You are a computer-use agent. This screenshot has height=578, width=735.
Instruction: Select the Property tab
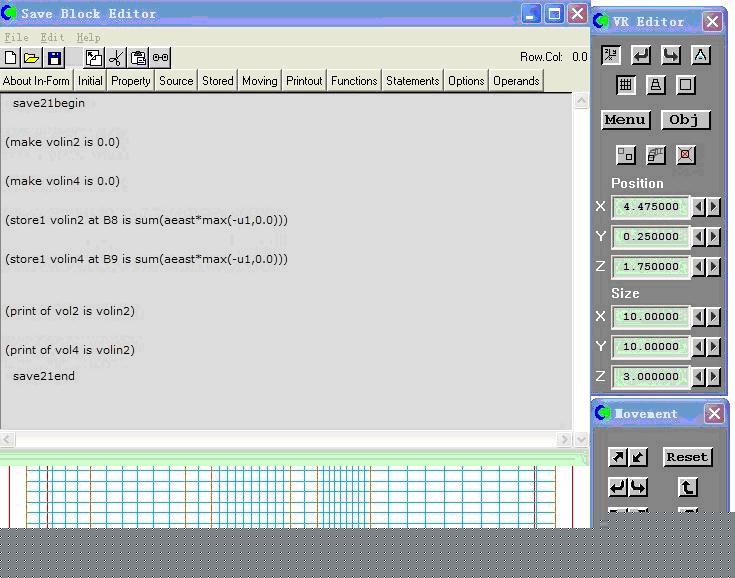131,81
